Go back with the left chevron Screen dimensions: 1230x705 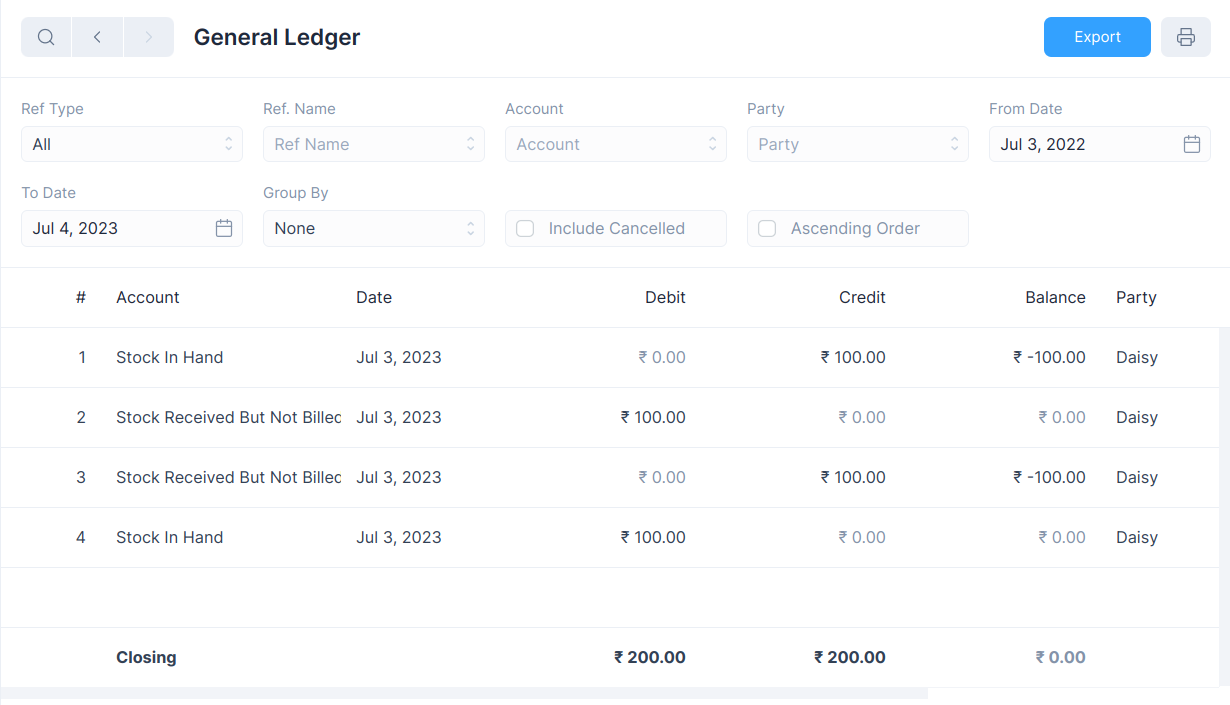click(x=97, y=37)
